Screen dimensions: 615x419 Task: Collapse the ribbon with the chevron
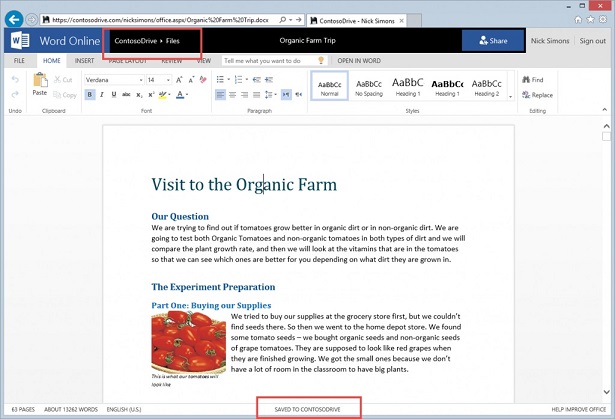tap(604, 110)
